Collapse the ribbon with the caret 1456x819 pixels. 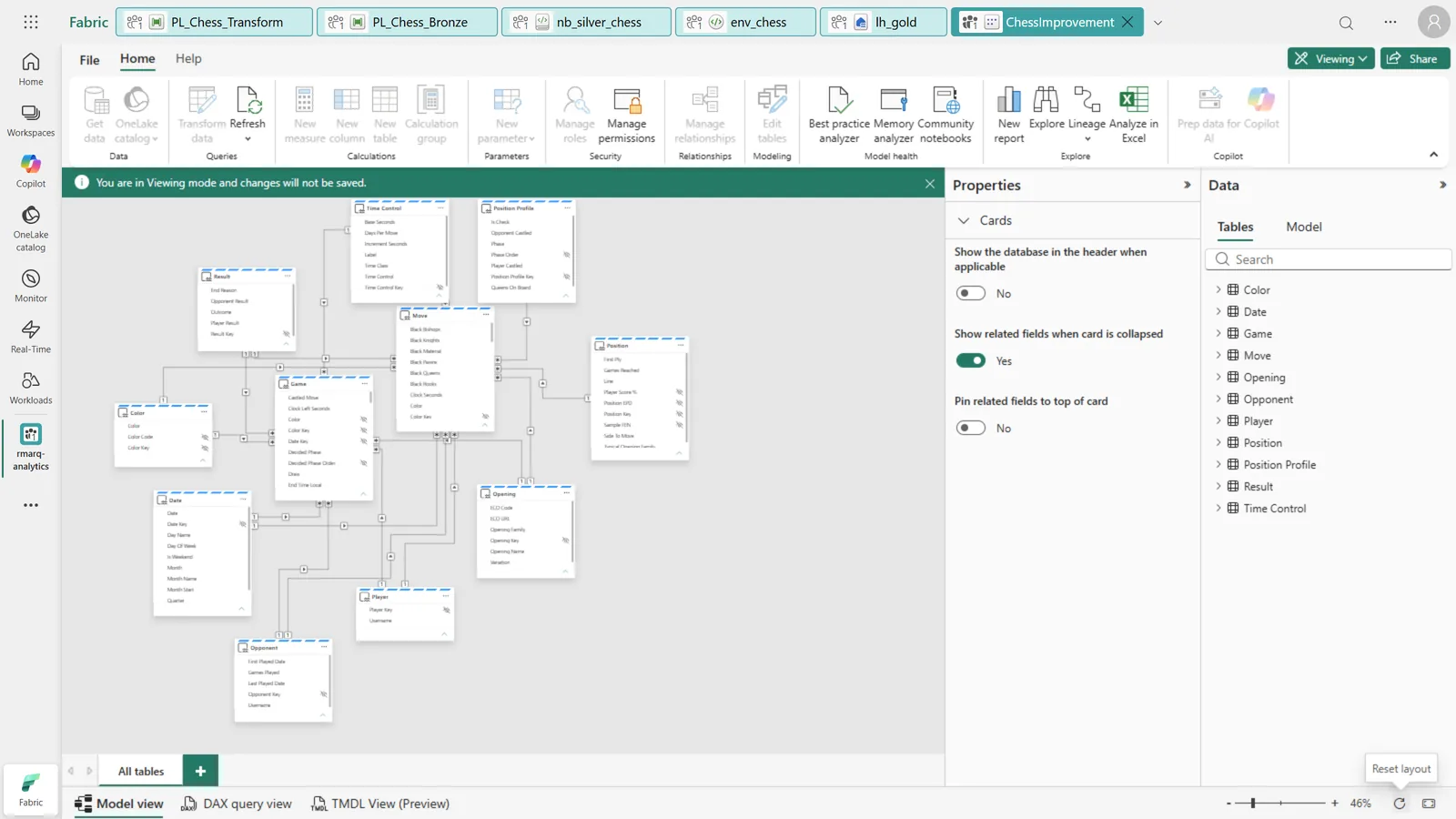click(x=1433, y=155)
